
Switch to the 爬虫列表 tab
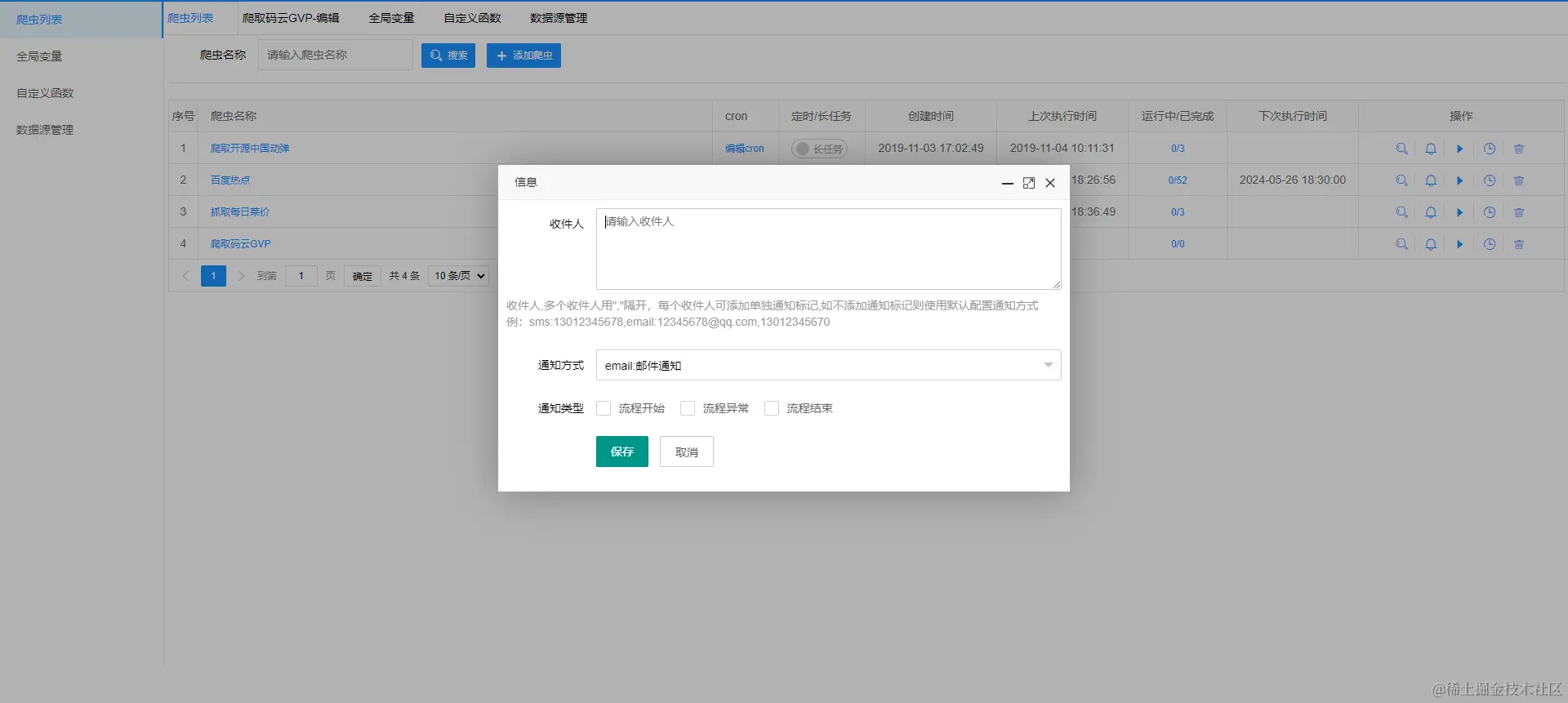pyautogui.click(x=190, y=18)
